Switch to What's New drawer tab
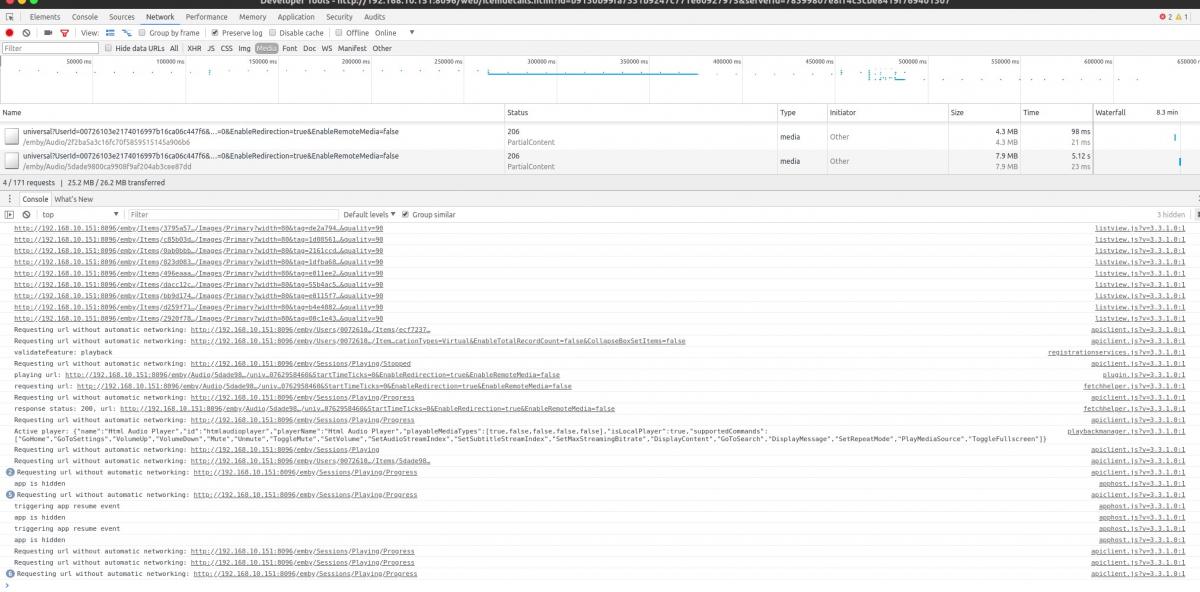Viewport: 1200px width, 592px height. point(73,199)
